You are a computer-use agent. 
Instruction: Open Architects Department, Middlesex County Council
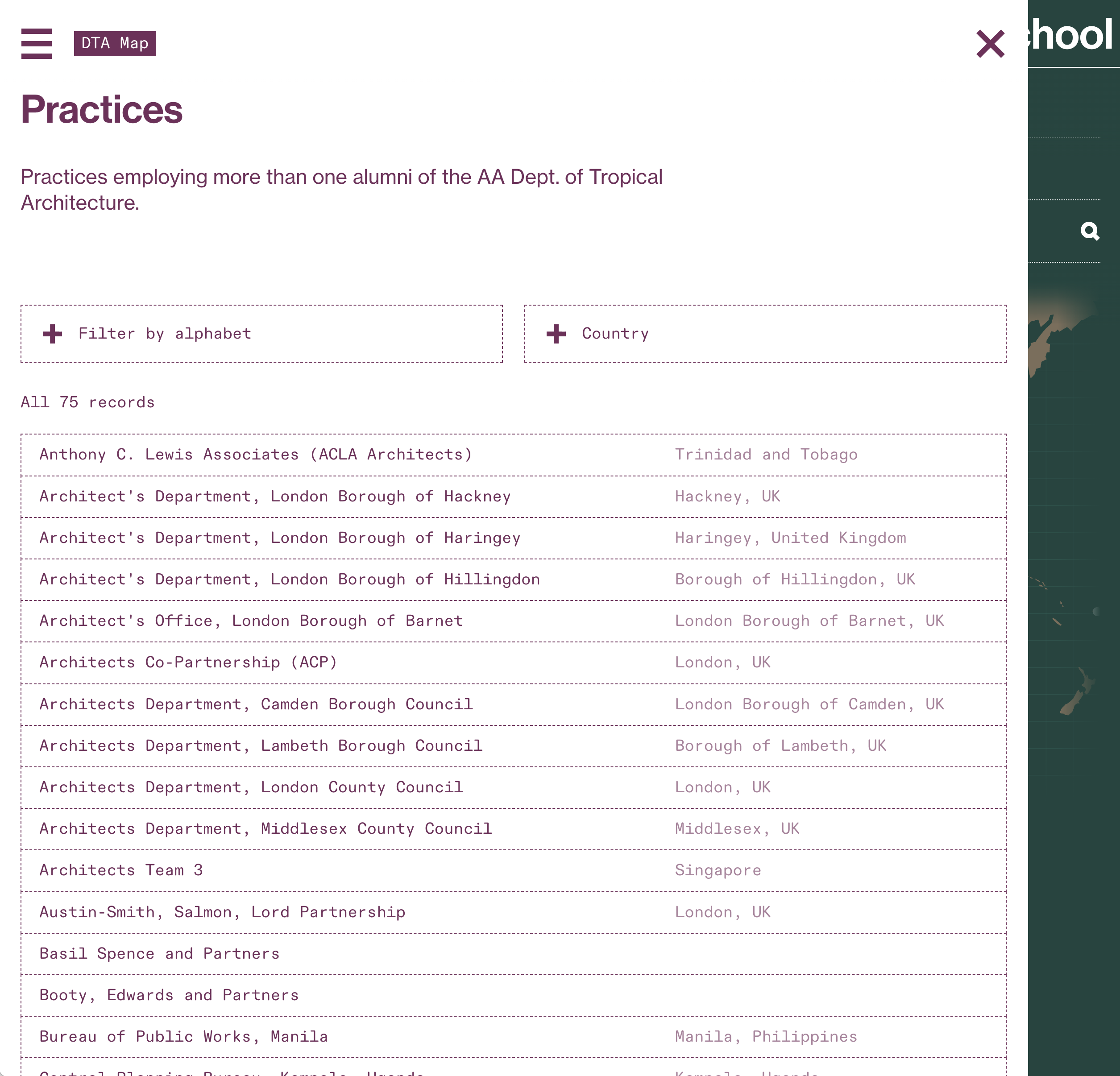coord(513,829)
